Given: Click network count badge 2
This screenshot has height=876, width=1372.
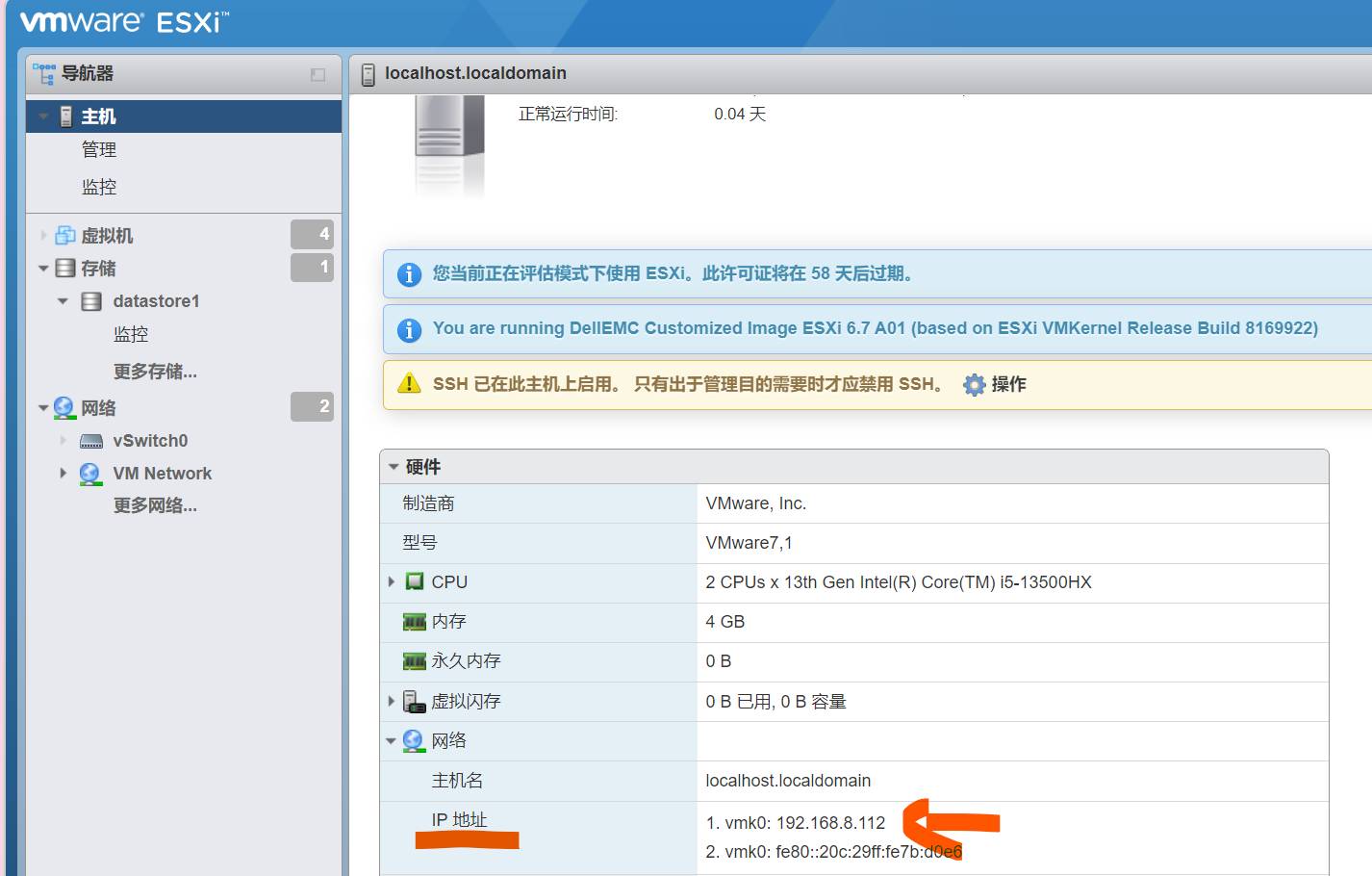Looking at the screenshot, I should click(312, 406).
